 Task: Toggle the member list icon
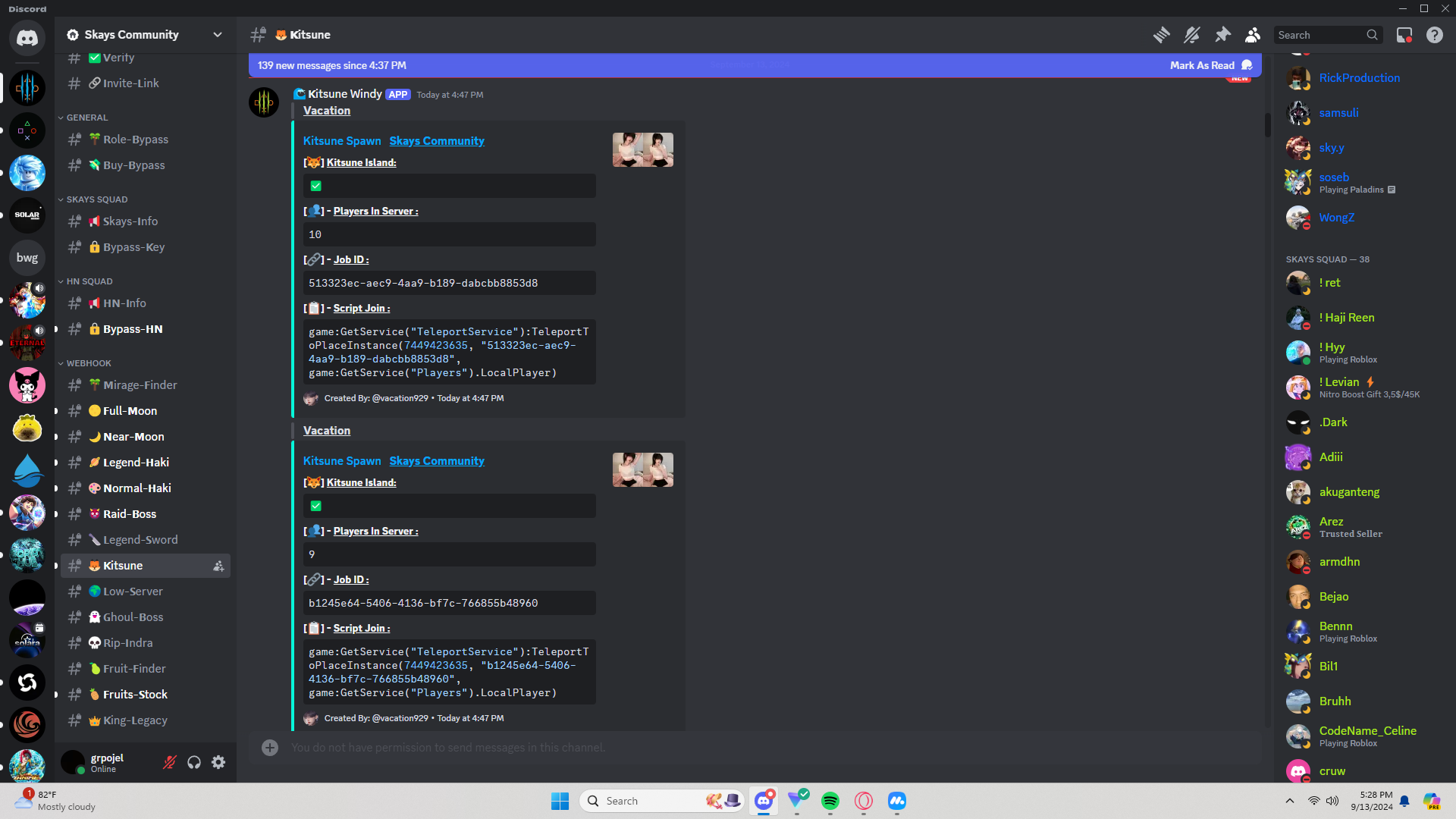coord(1253,35)
